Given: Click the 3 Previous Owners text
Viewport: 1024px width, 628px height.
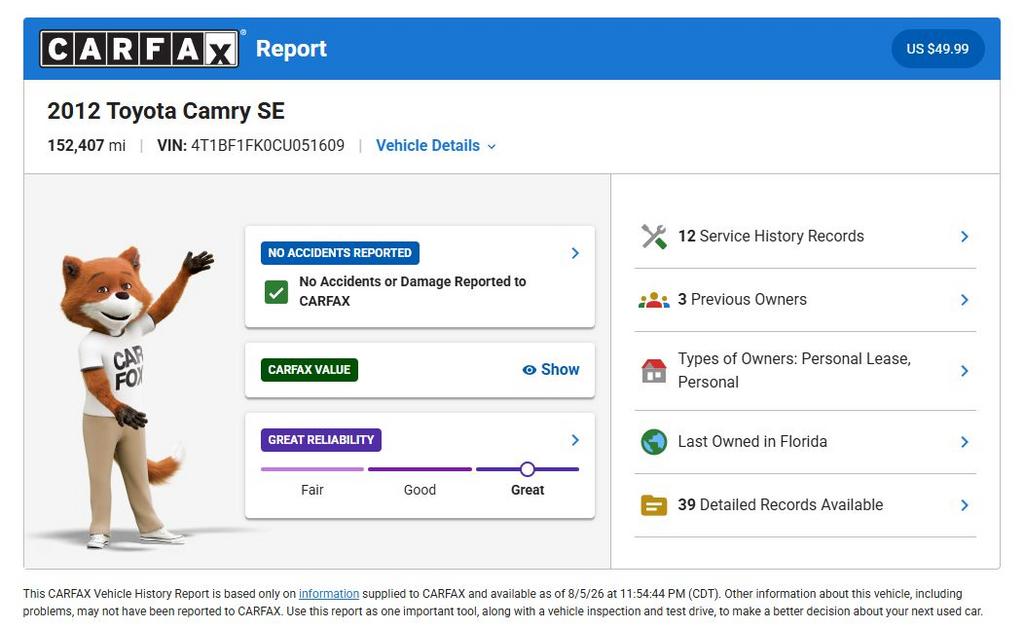Looking at the screenshot, I should (x=742, y=300).
